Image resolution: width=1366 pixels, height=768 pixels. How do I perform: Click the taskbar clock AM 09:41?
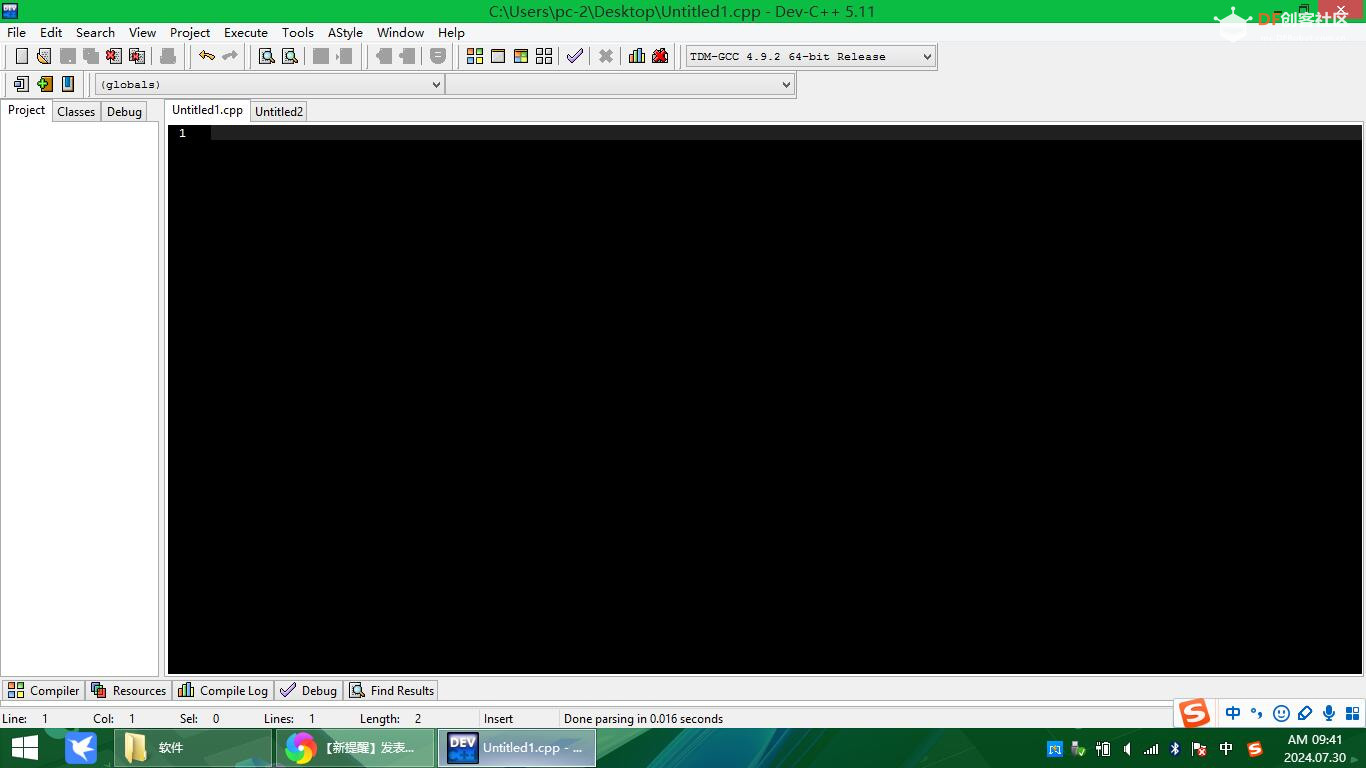click(1315, 748)
